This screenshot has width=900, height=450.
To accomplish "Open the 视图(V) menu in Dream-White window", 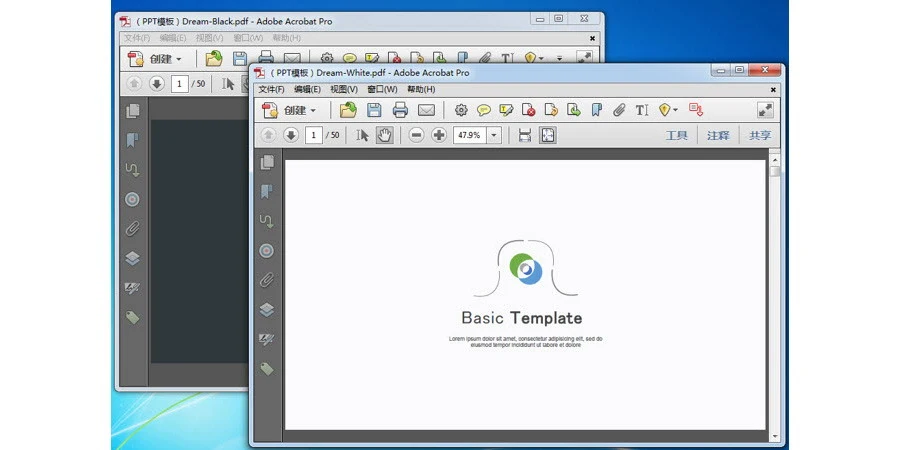I will (x=344, y=89).
